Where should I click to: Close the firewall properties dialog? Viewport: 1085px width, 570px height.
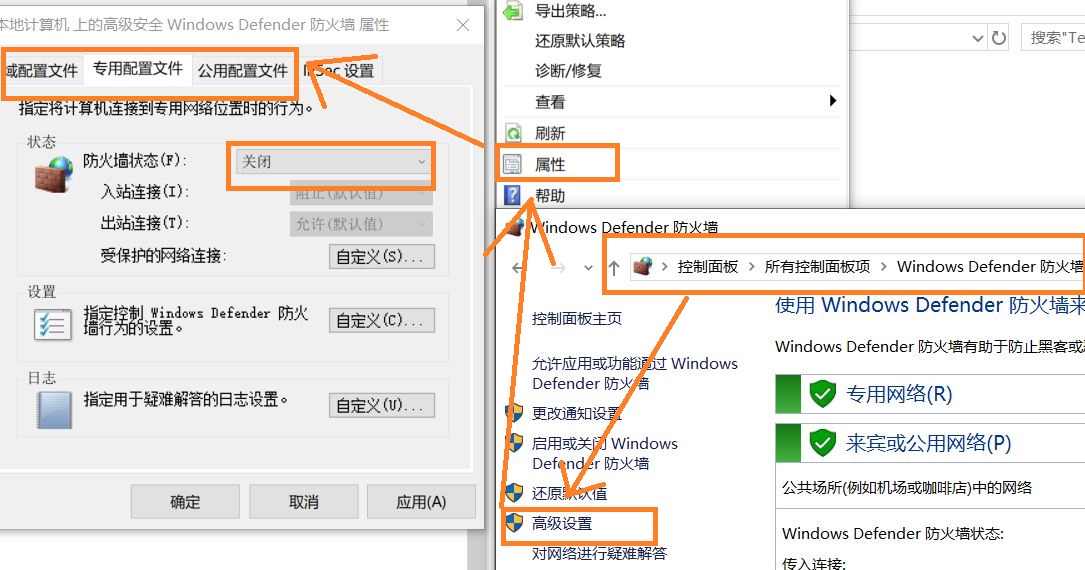(x=463, y=25)
